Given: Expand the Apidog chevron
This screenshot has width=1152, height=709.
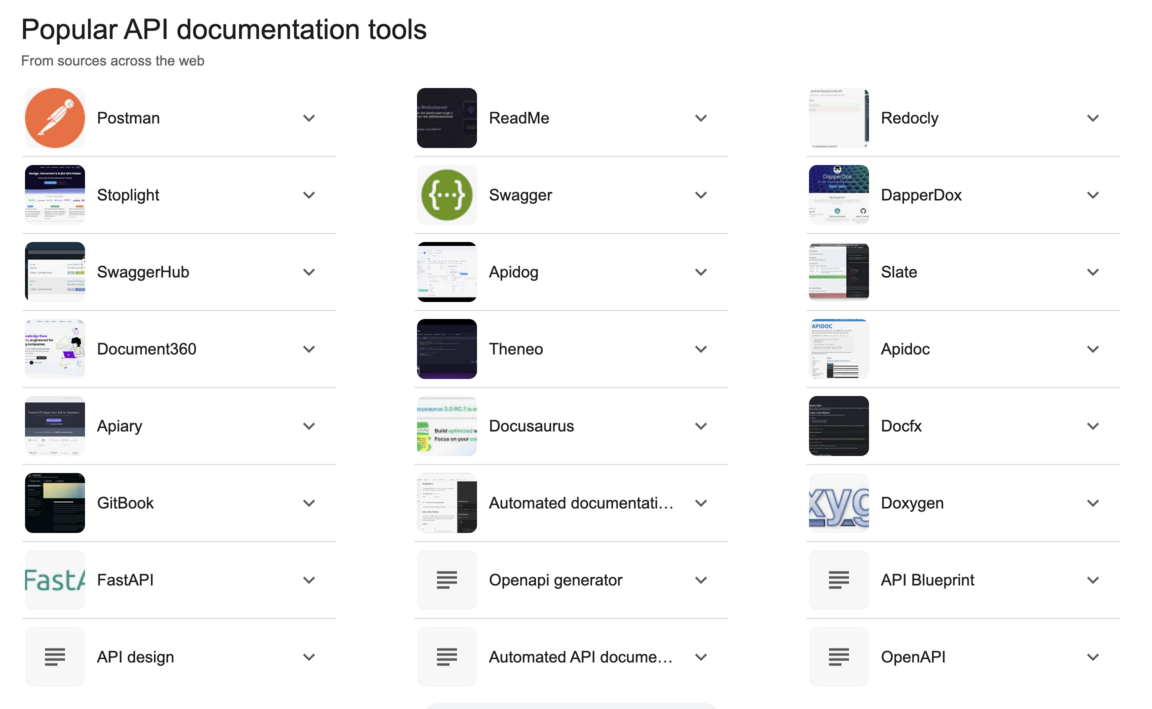Looking at the screenshot, I should pyautogui.click(x=701, y=272).
